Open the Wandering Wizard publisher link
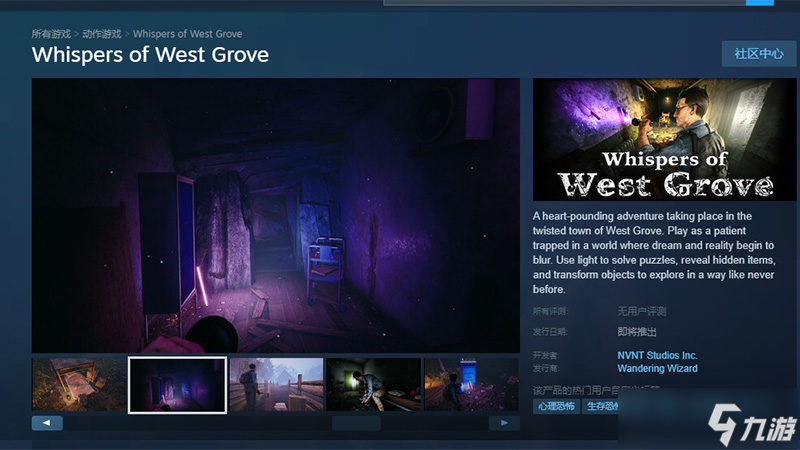Image resolution: width=800 pixels, height=450 pixels. click(x=657, y=368)
